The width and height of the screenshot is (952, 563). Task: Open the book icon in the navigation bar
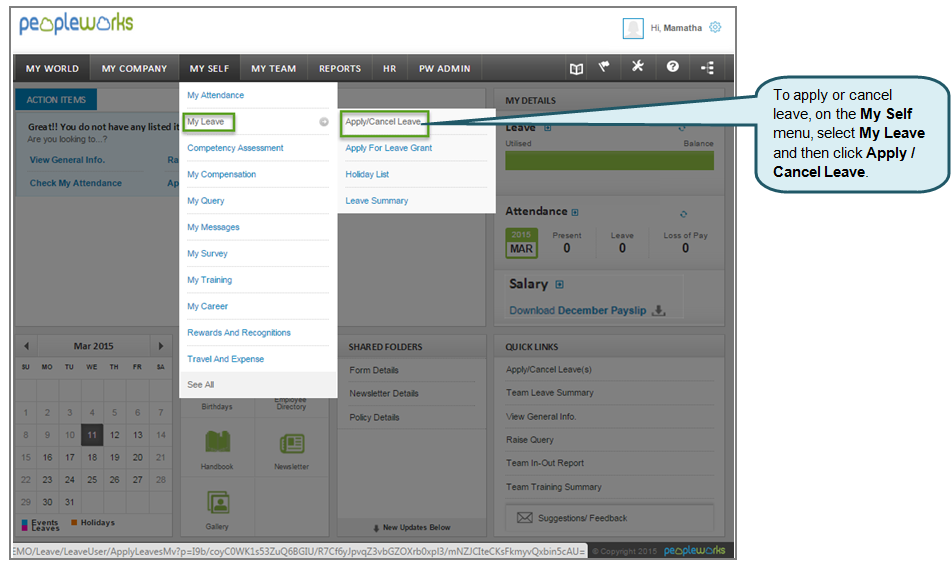(576, 68)
